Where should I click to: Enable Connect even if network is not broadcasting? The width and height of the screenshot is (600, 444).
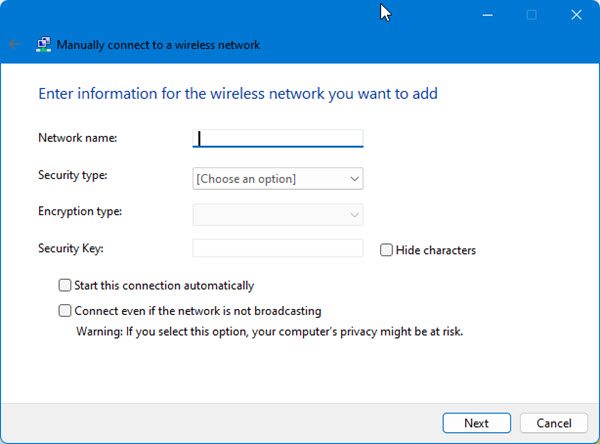(66, 311)
